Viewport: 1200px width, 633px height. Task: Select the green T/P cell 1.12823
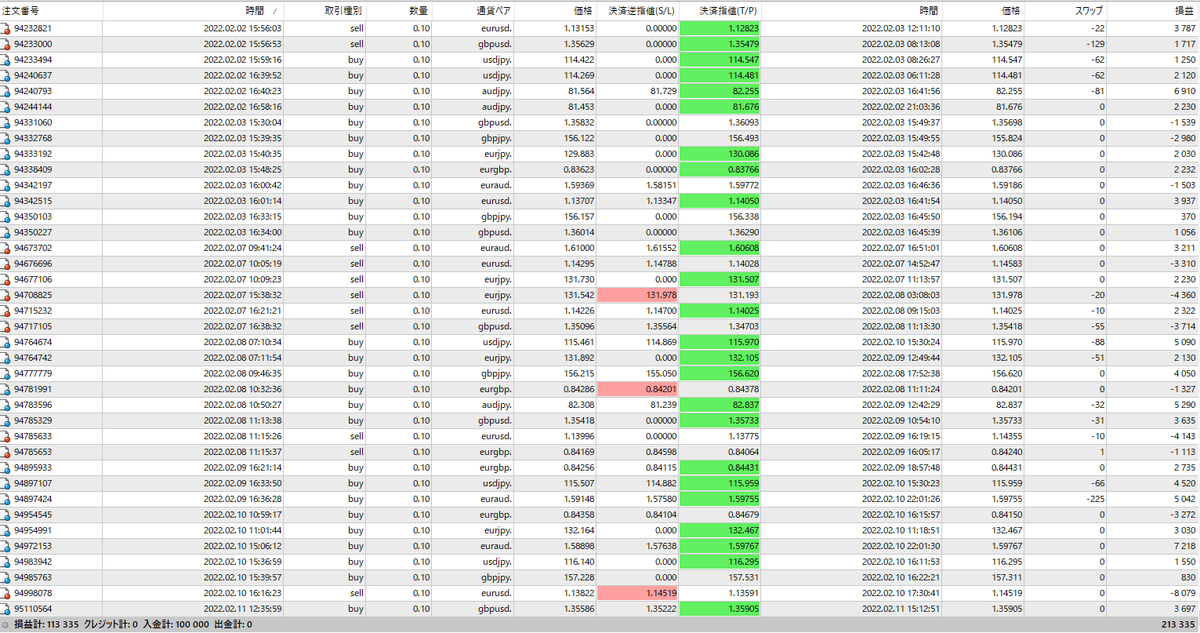tap(720, 30)
